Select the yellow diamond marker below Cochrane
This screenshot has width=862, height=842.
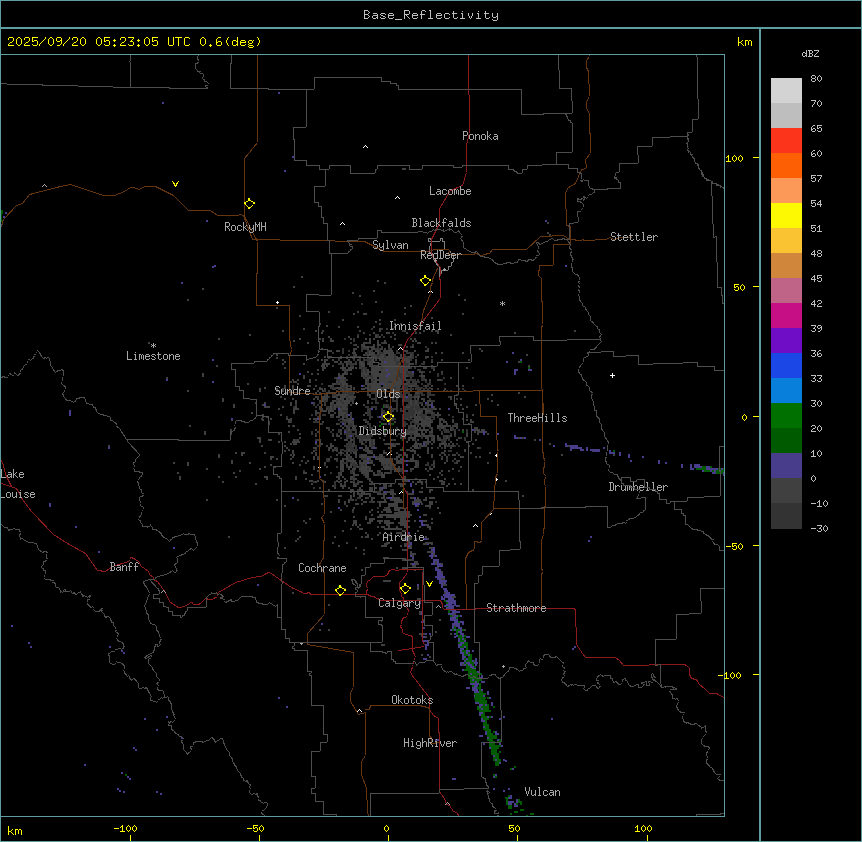(340, 590)
